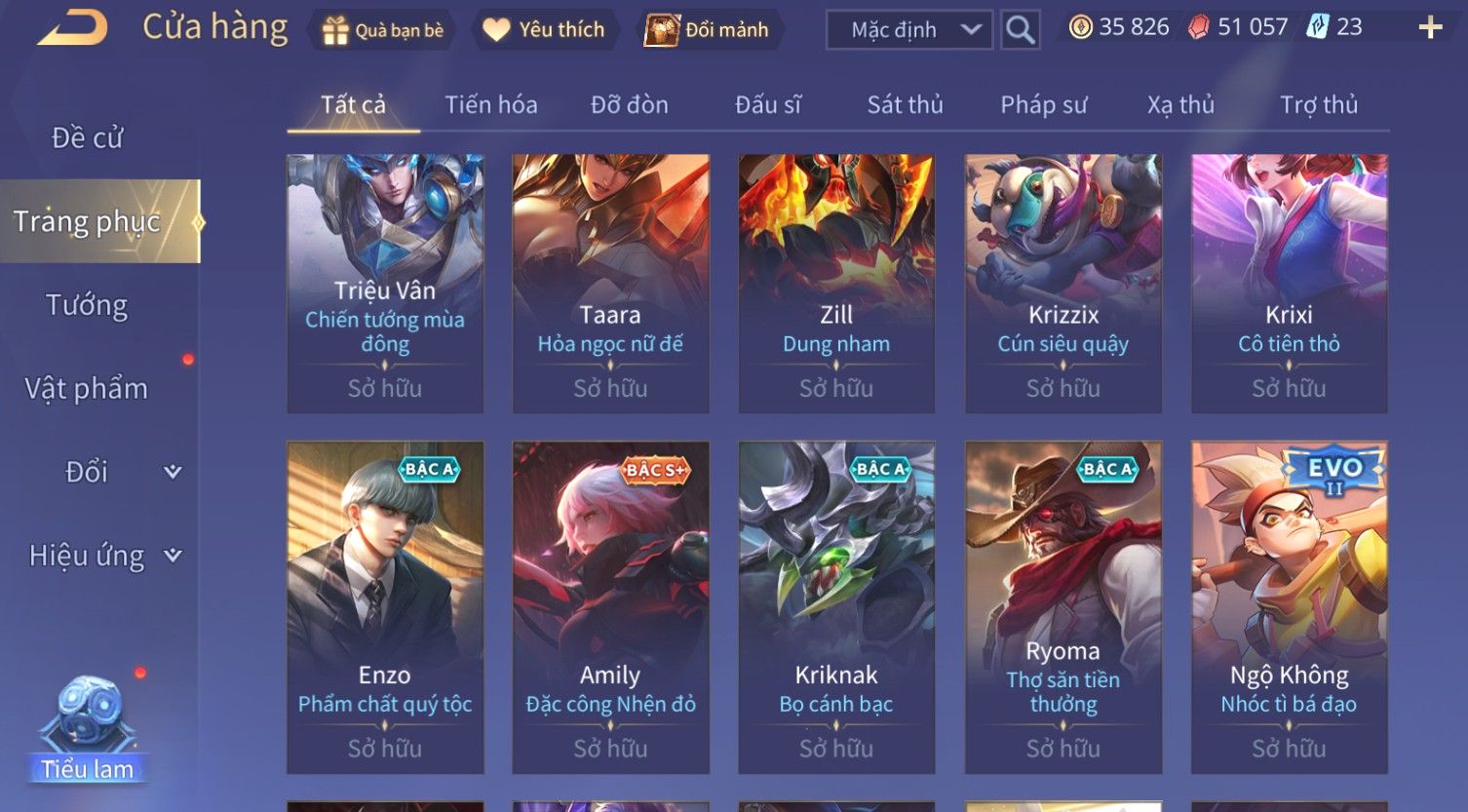Image resolution: width=1468 pixels, height=812 pixels.
Task: Switch to the Pháp sư tab
Action: pos(1043,104)
